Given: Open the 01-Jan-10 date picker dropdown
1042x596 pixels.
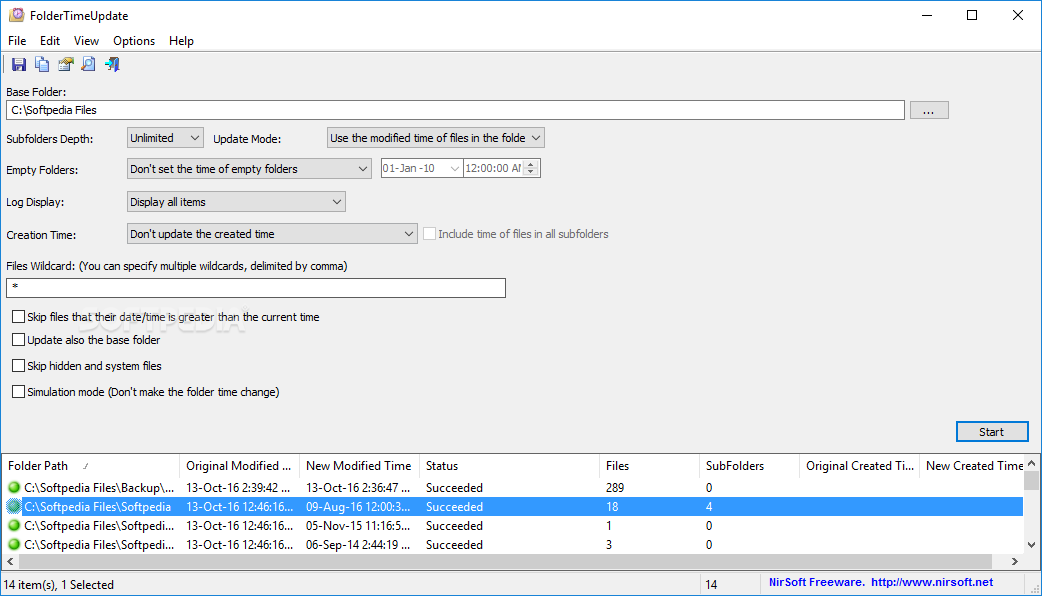Looking at the screenshot, I should (455, 169).
